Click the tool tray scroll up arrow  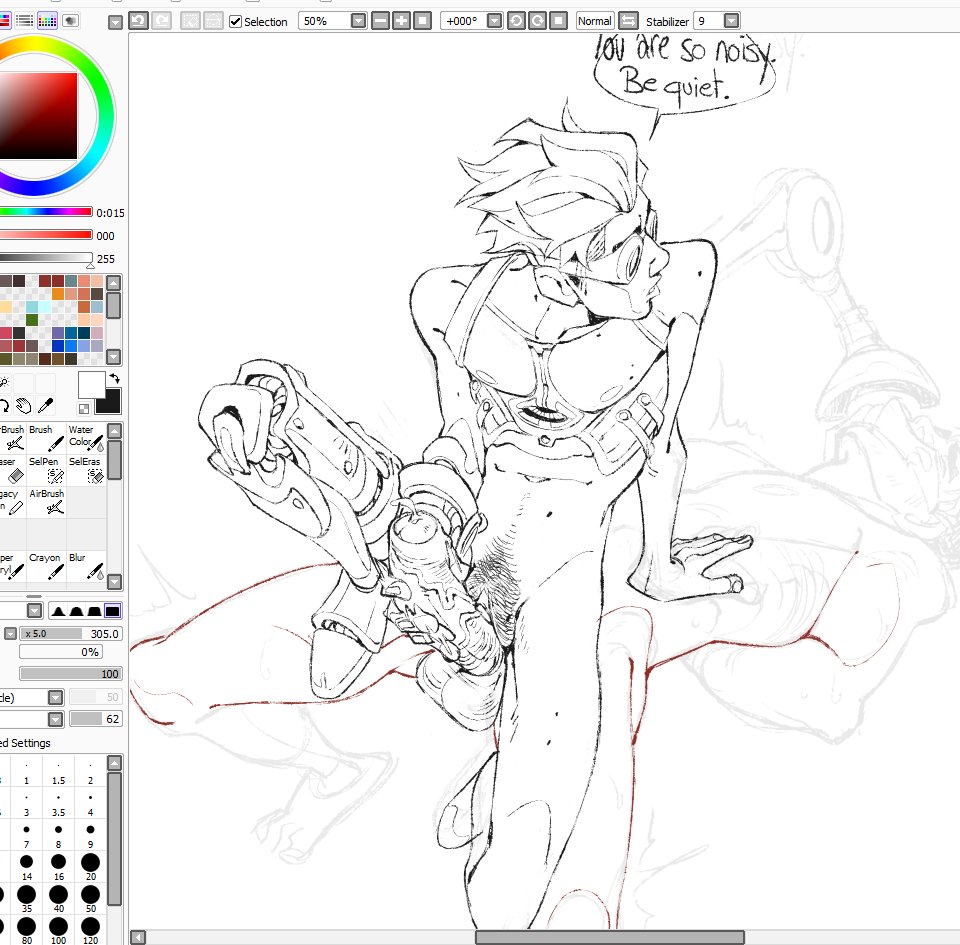point(114,431)
